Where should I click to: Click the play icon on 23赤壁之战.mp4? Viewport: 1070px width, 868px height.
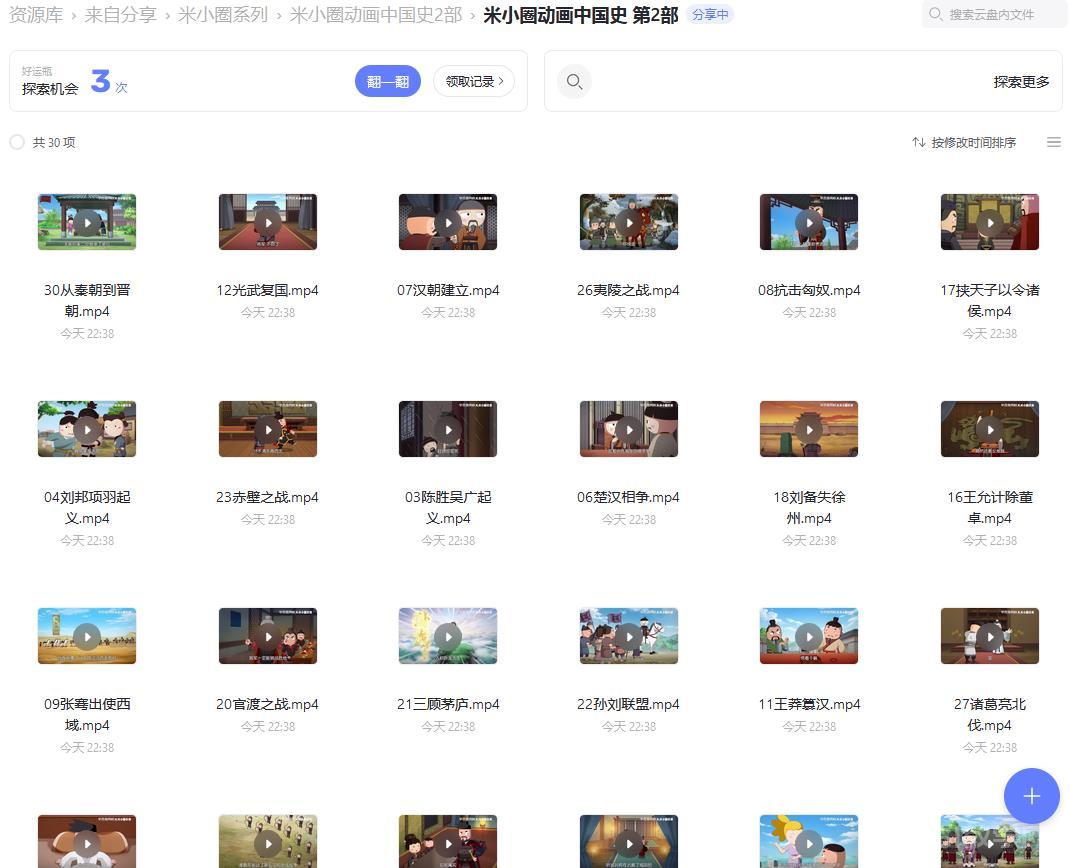268,429
